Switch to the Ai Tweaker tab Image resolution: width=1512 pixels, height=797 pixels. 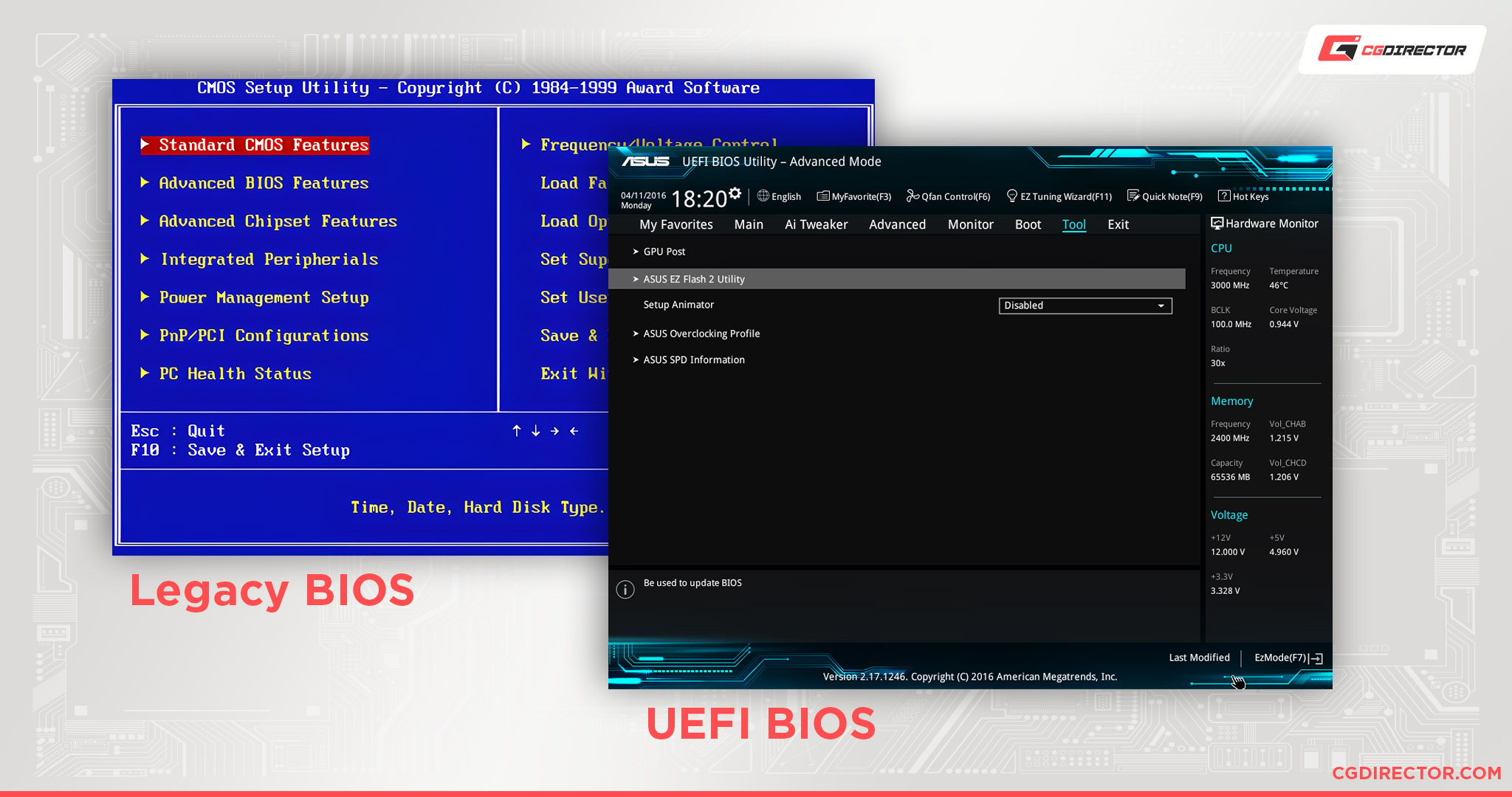click(x=815, y=224)
